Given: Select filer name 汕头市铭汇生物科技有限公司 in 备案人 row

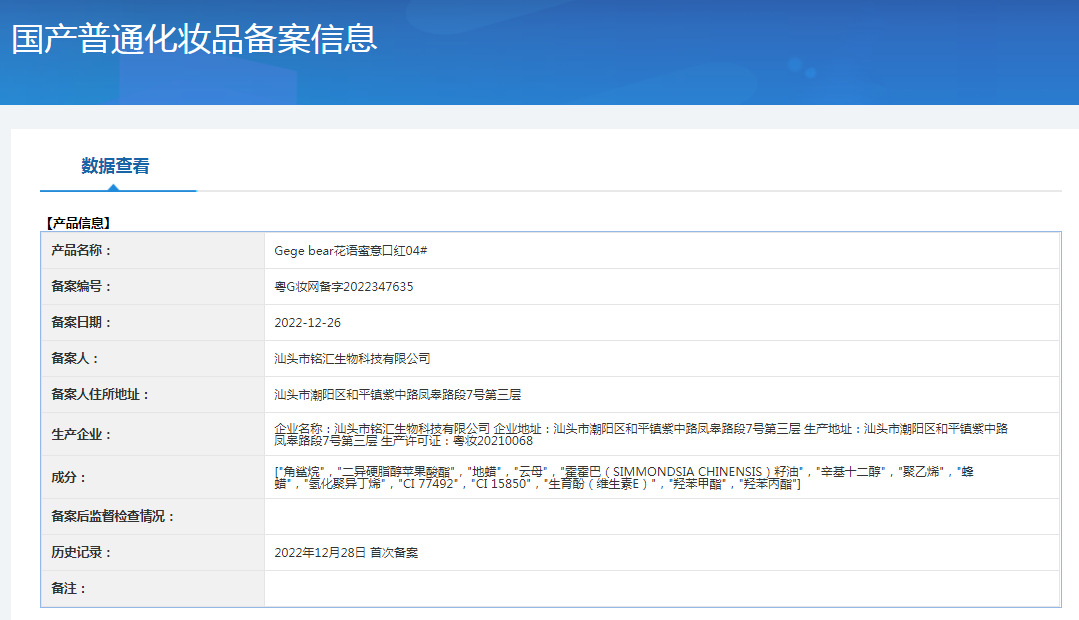Looking at the screenshot, I should pos(352,359).
